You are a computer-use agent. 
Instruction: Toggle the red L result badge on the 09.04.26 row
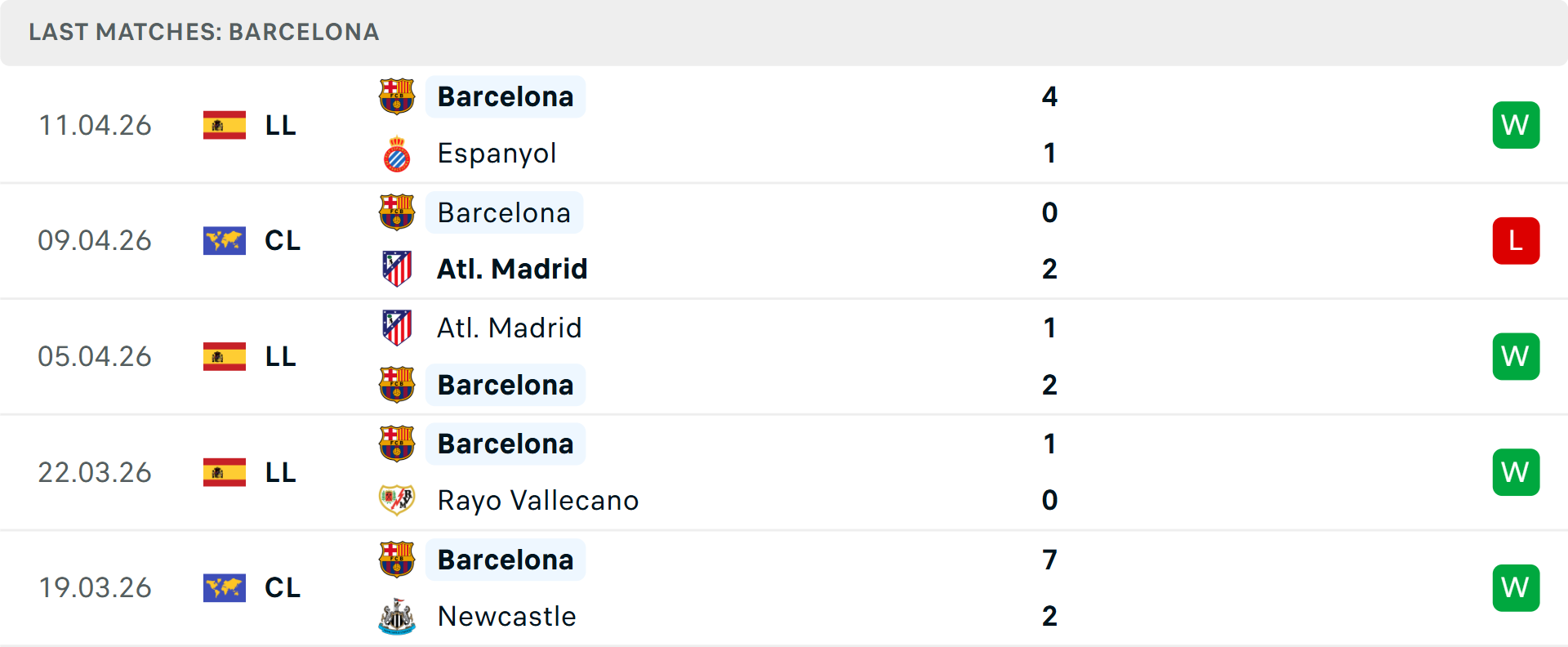pos(1516,240)
